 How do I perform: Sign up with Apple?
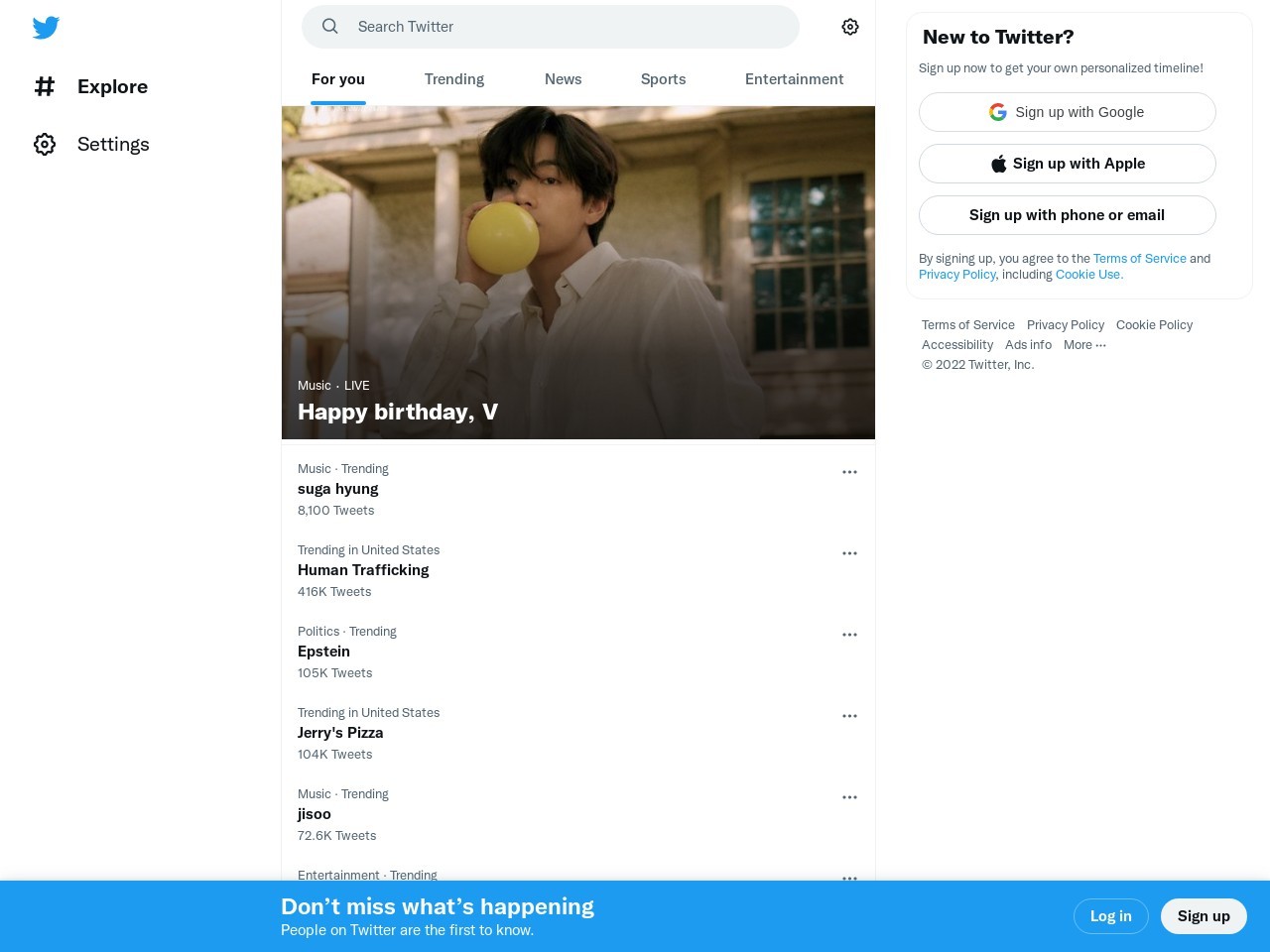(1068, 164)
